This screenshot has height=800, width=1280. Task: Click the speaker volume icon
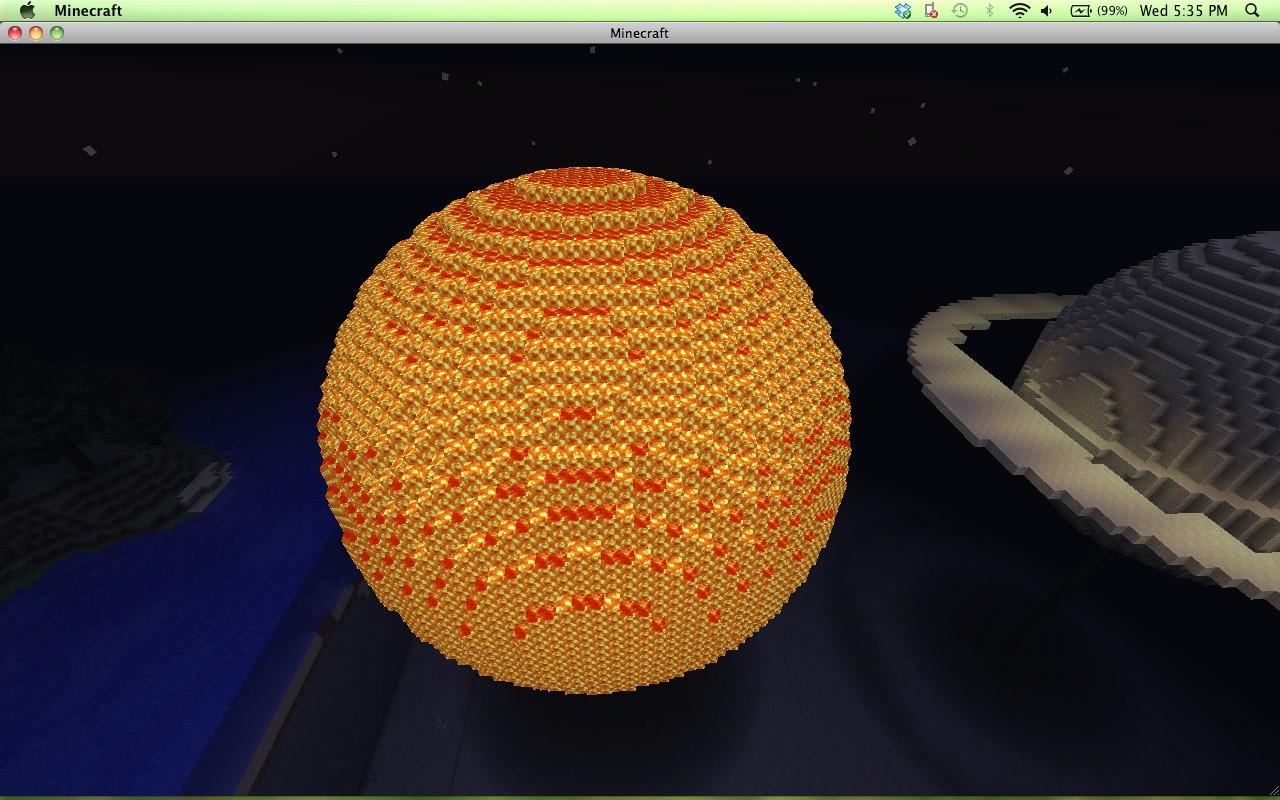click(x=1046, y=11)
